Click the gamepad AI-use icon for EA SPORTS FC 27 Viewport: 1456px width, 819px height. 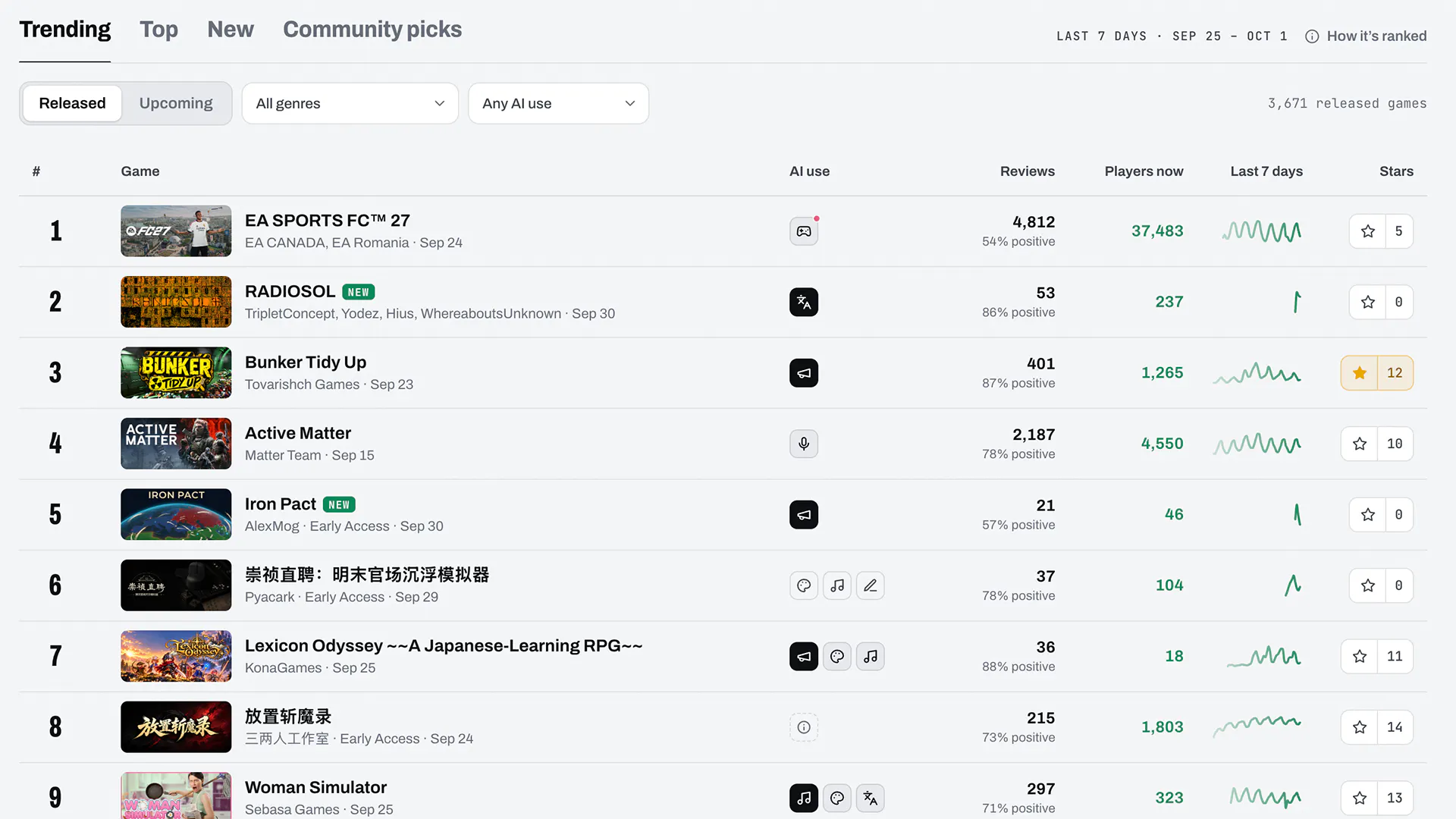tap(804, 231)
